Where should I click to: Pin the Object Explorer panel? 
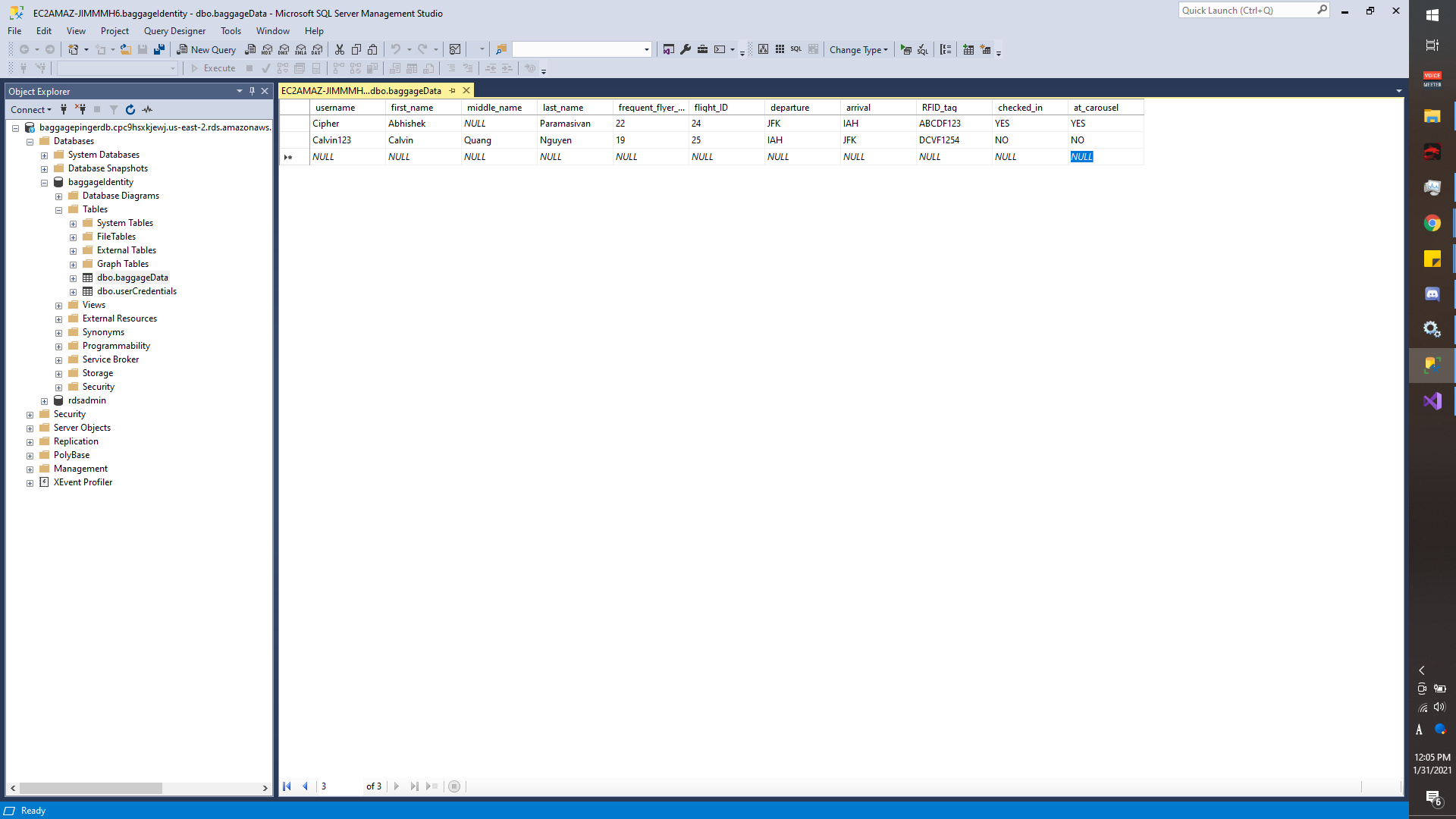point(252,91)
